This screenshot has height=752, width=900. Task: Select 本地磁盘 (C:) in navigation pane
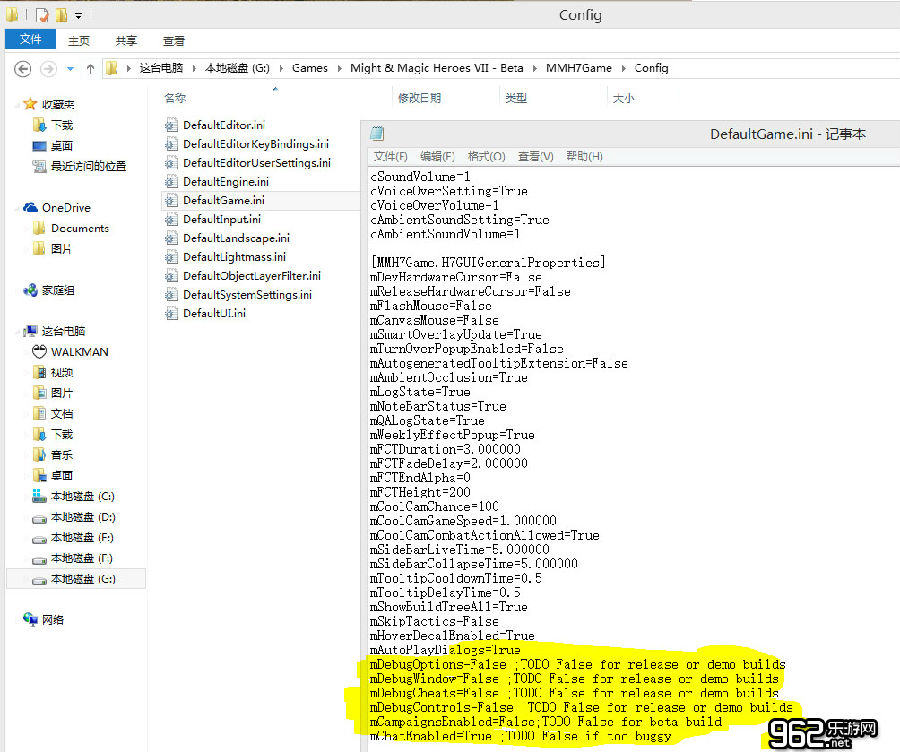click(82, 496)
